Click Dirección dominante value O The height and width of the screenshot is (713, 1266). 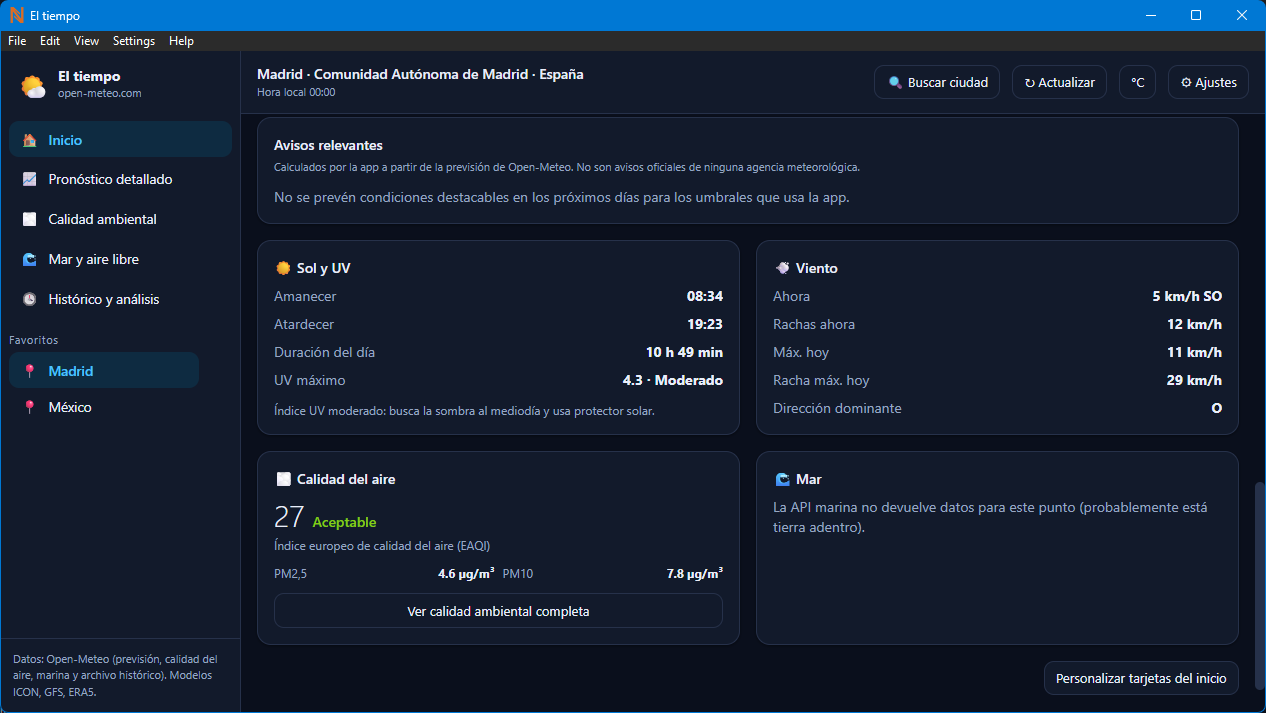point(1217,408)
